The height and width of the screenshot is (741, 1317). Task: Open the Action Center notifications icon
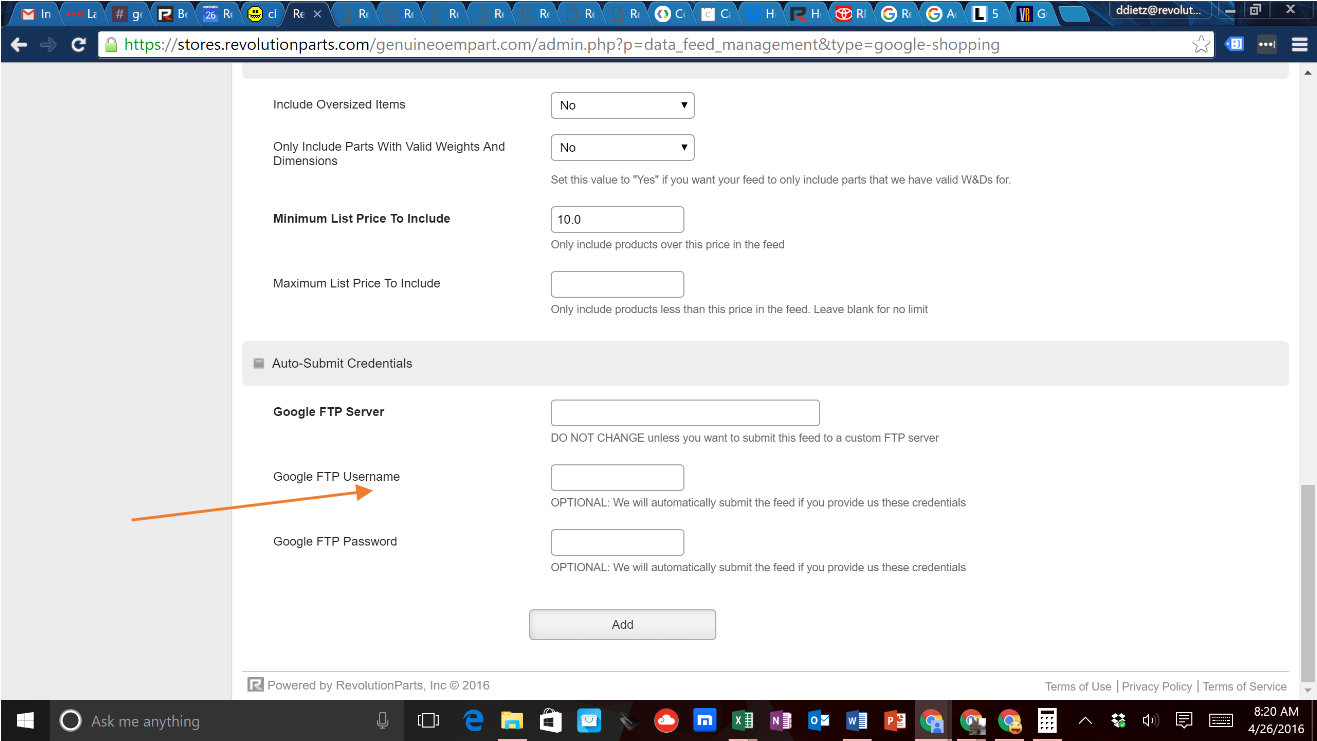click(1184, 720)
